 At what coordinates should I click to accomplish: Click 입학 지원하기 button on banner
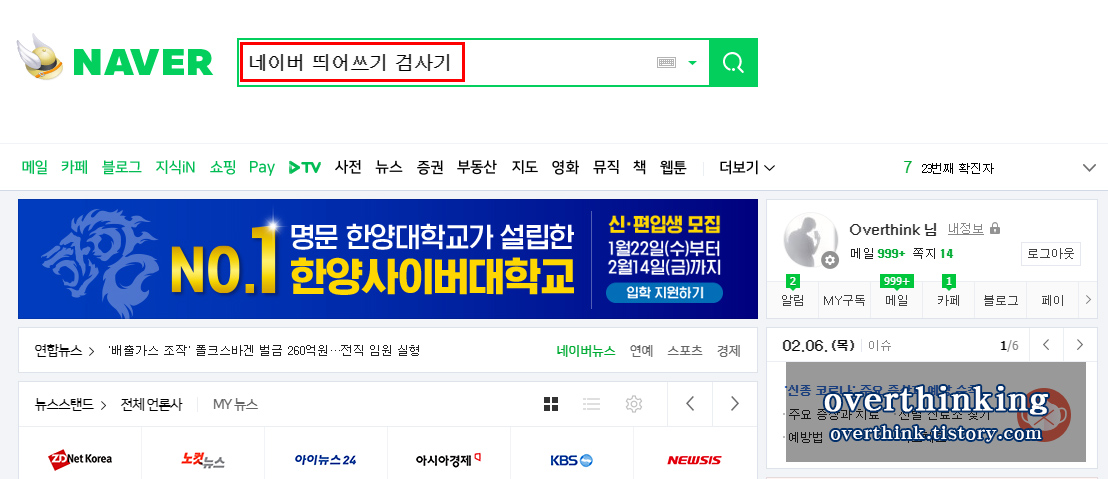coord(664,292)
